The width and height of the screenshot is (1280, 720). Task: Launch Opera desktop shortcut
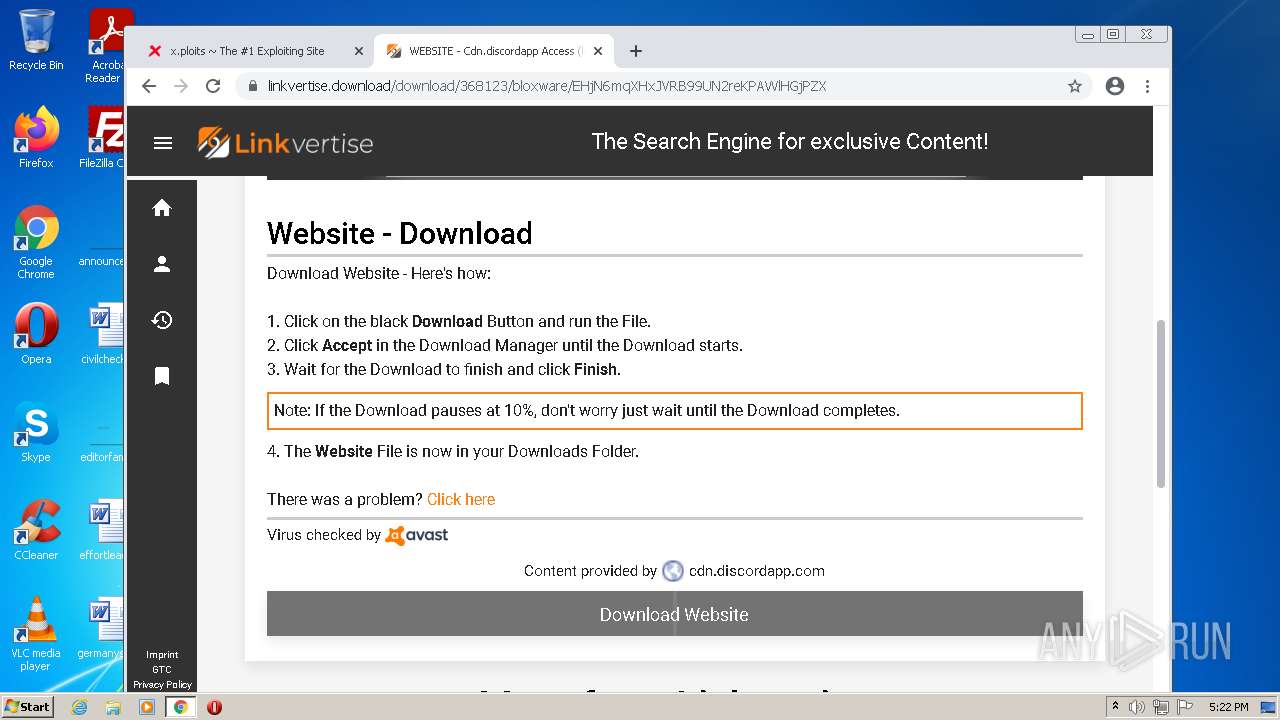pos(36,334)
